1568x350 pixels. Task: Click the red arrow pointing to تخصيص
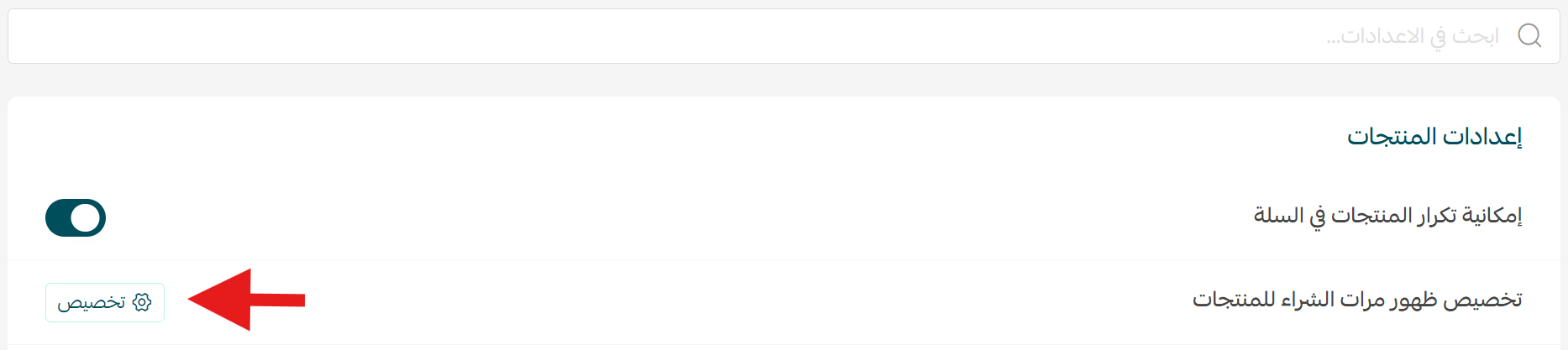246,300
